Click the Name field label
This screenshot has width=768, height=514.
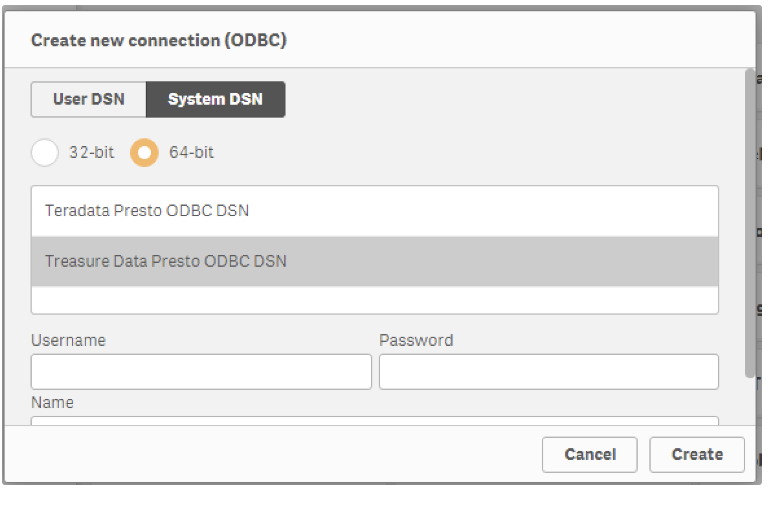(52, 402)
